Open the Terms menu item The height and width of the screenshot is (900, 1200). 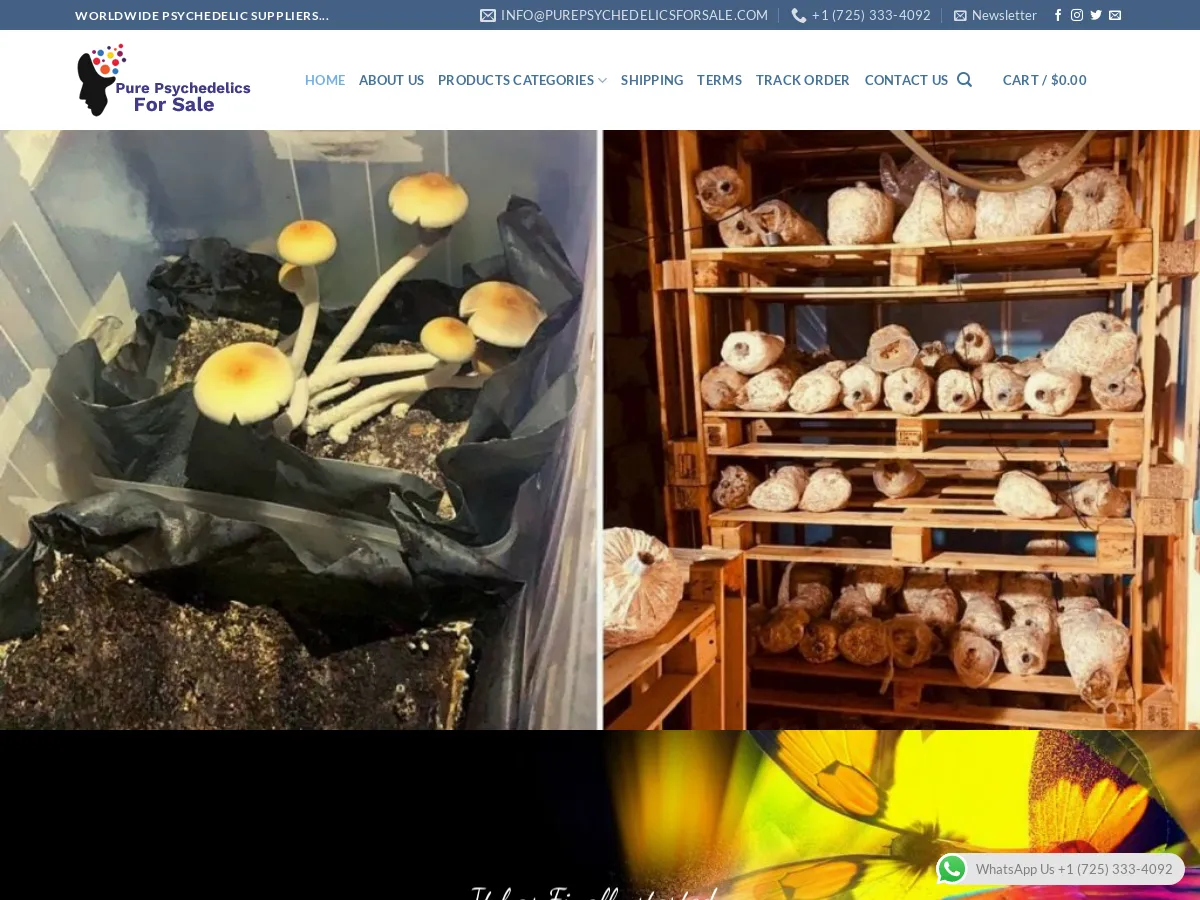click(x=719, y=80)
